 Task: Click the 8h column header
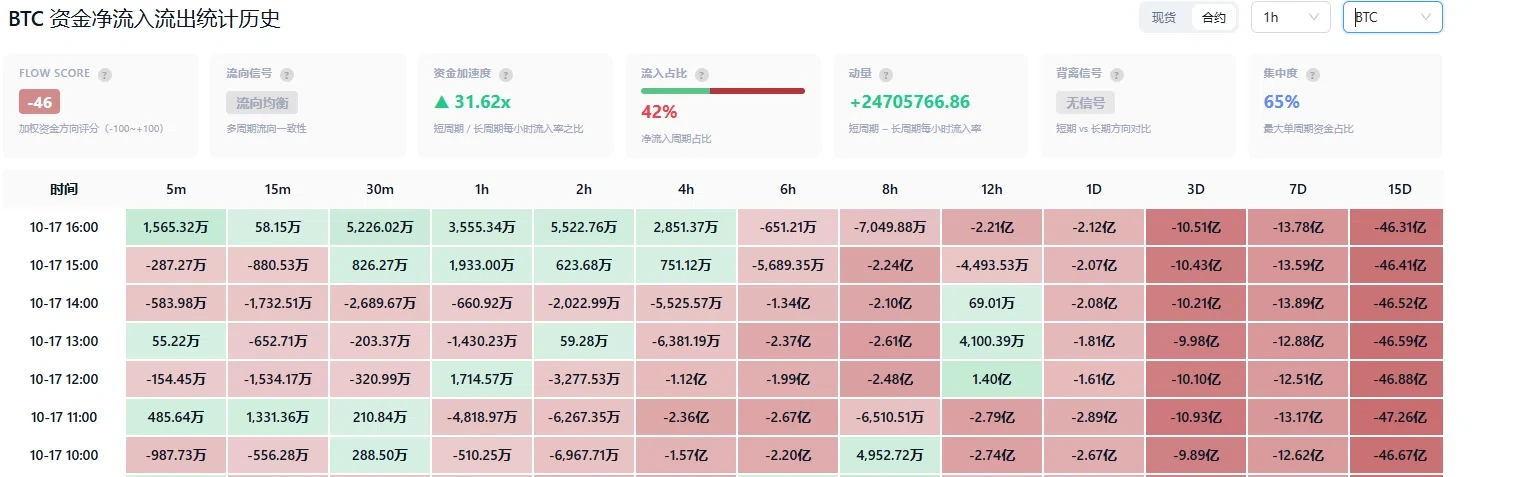890,189
